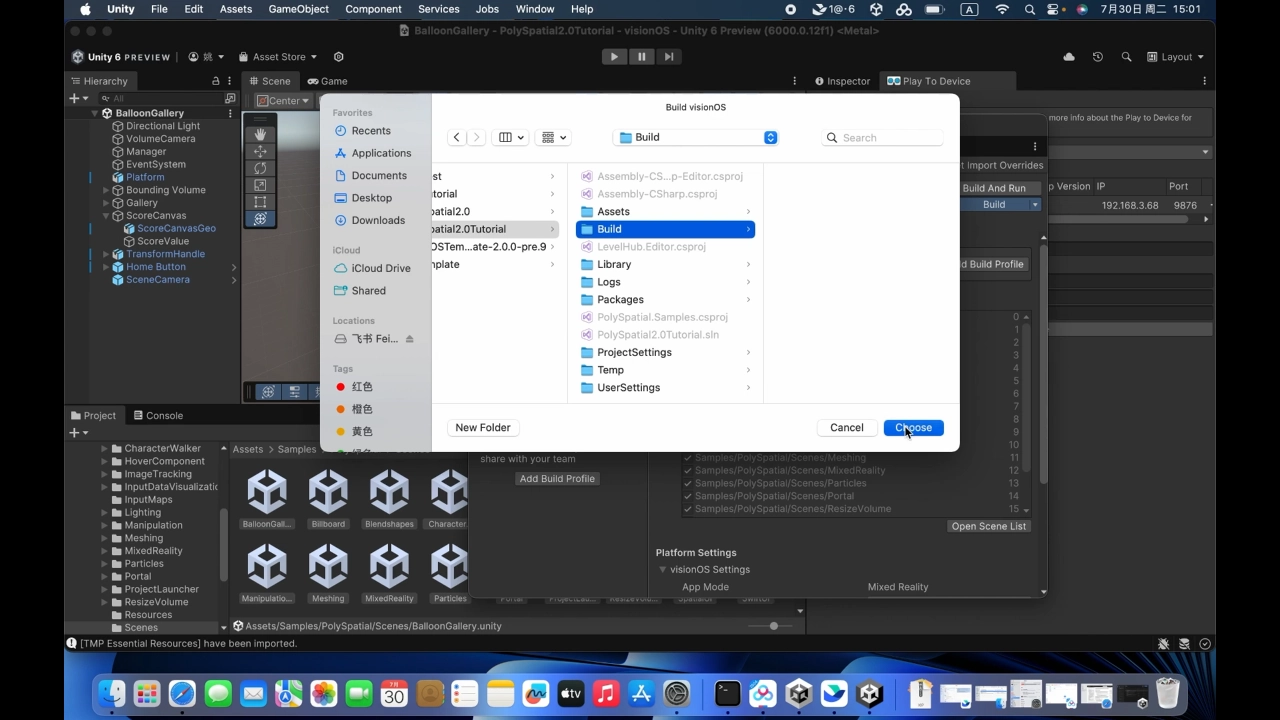The width and height of the screenshot is (1280, 720).
Task: Open the Asset Store dropdown
Action: click(278, 57)
